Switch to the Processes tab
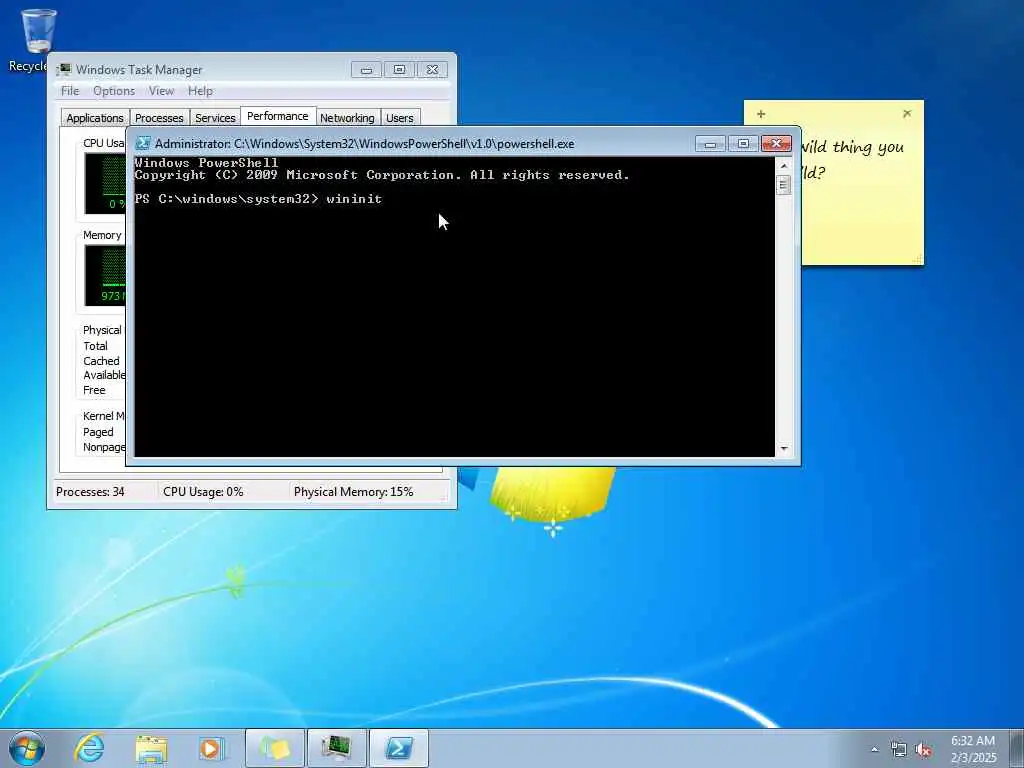The image size is (1024, 768). [159, 118]
